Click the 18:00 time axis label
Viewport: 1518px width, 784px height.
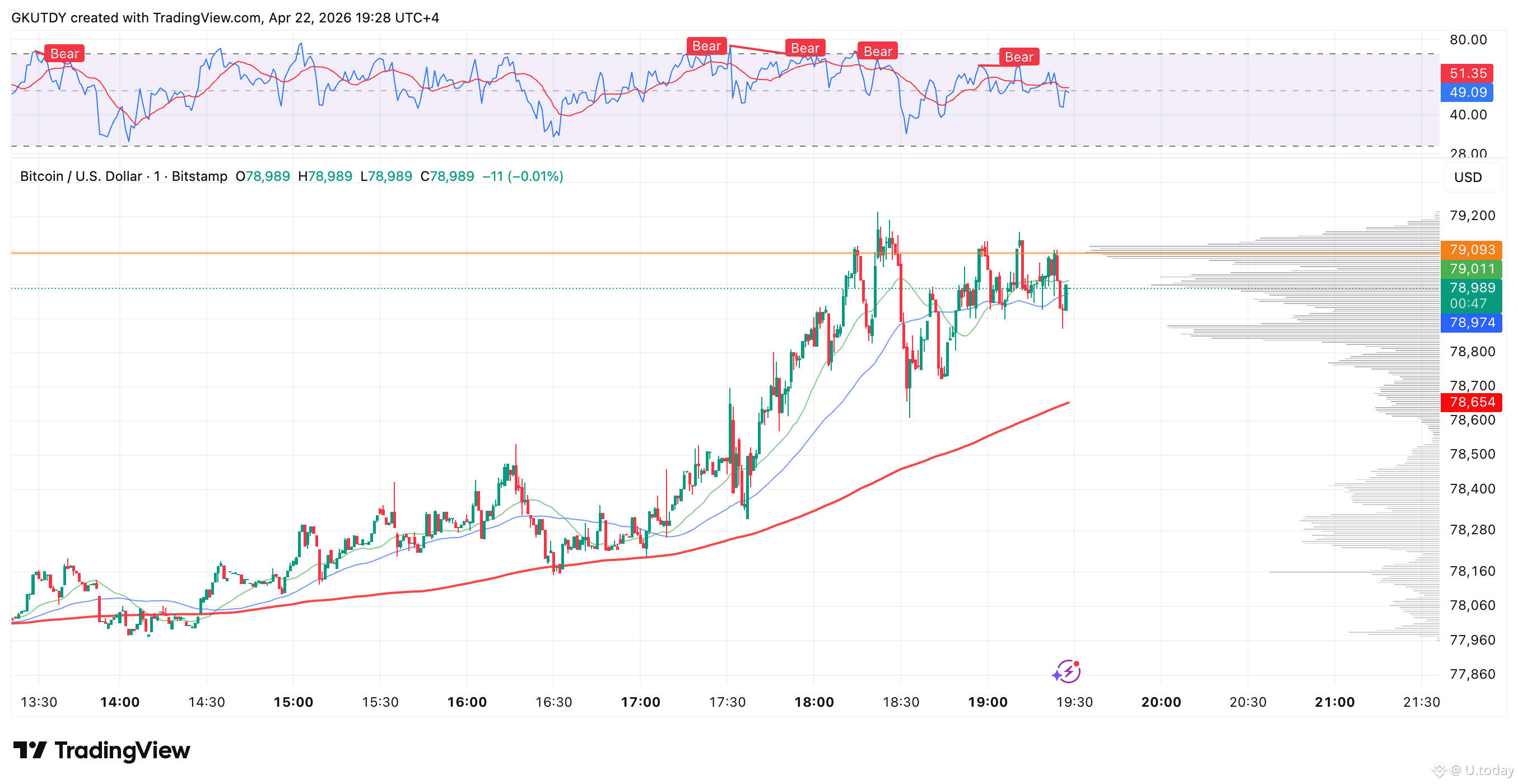click(x=814, y=702)
